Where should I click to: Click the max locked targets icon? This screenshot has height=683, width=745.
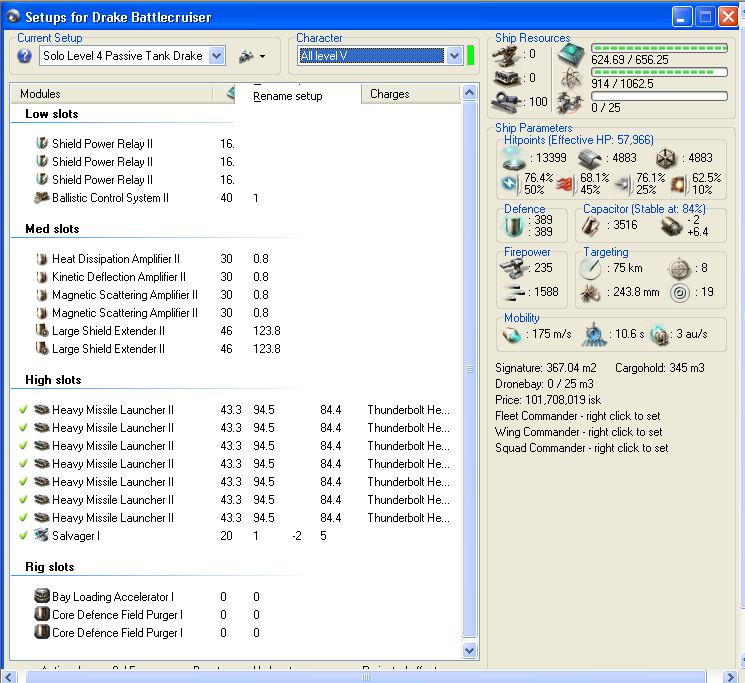tap(679, 269)
